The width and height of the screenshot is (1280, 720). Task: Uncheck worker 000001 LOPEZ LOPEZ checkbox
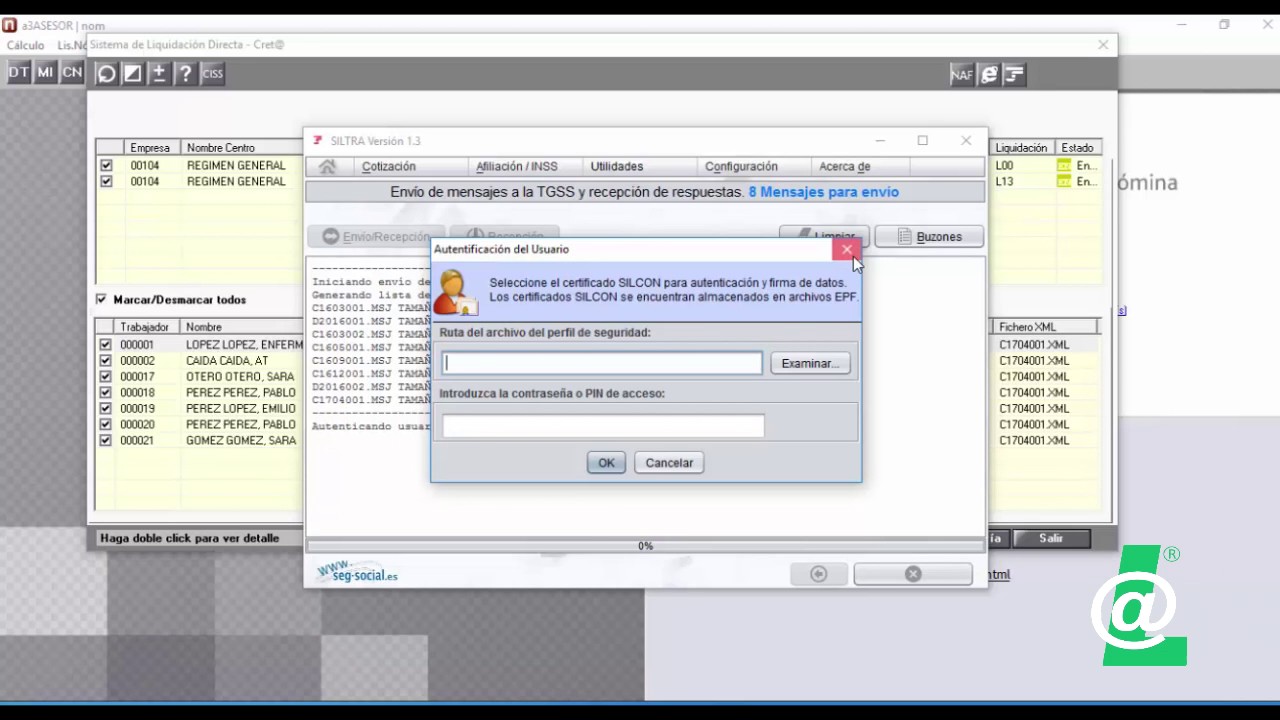coord(106,345)
